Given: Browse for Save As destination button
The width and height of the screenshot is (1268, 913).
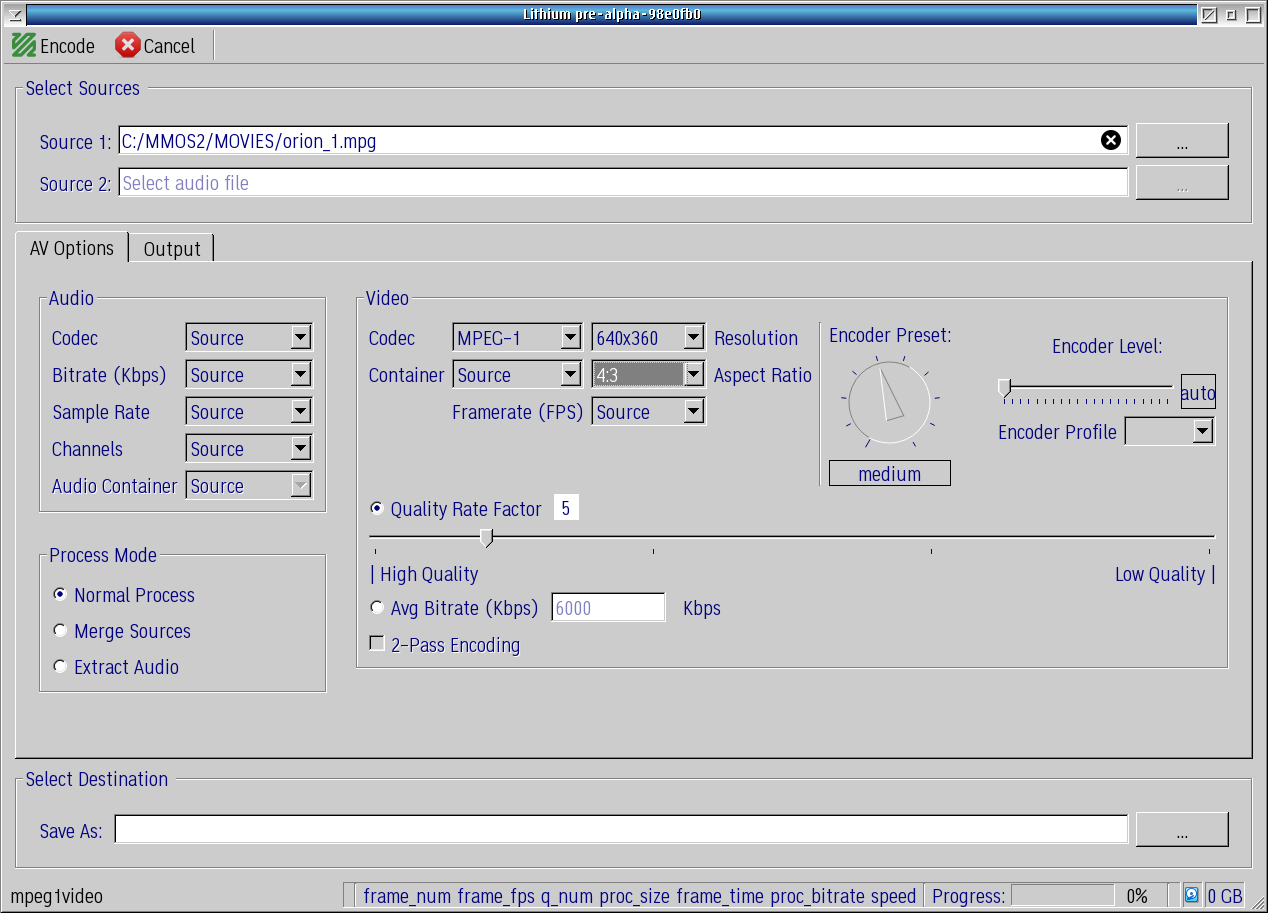Looking at the screenshot, I should (x=1182, y=830).
